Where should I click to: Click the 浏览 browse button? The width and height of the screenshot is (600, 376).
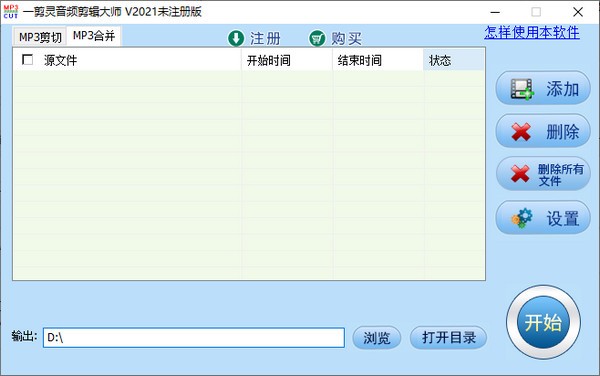click(x=377, y=337)
